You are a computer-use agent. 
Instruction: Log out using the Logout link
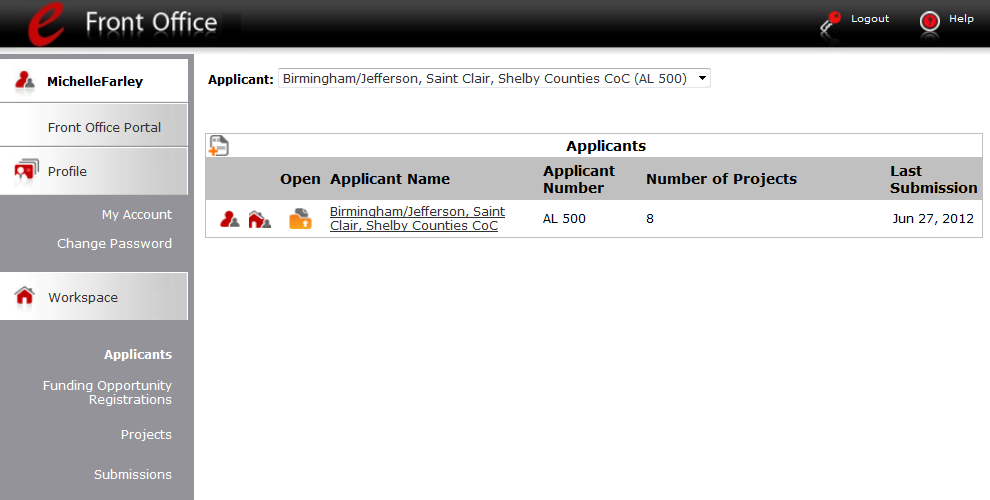869,19
